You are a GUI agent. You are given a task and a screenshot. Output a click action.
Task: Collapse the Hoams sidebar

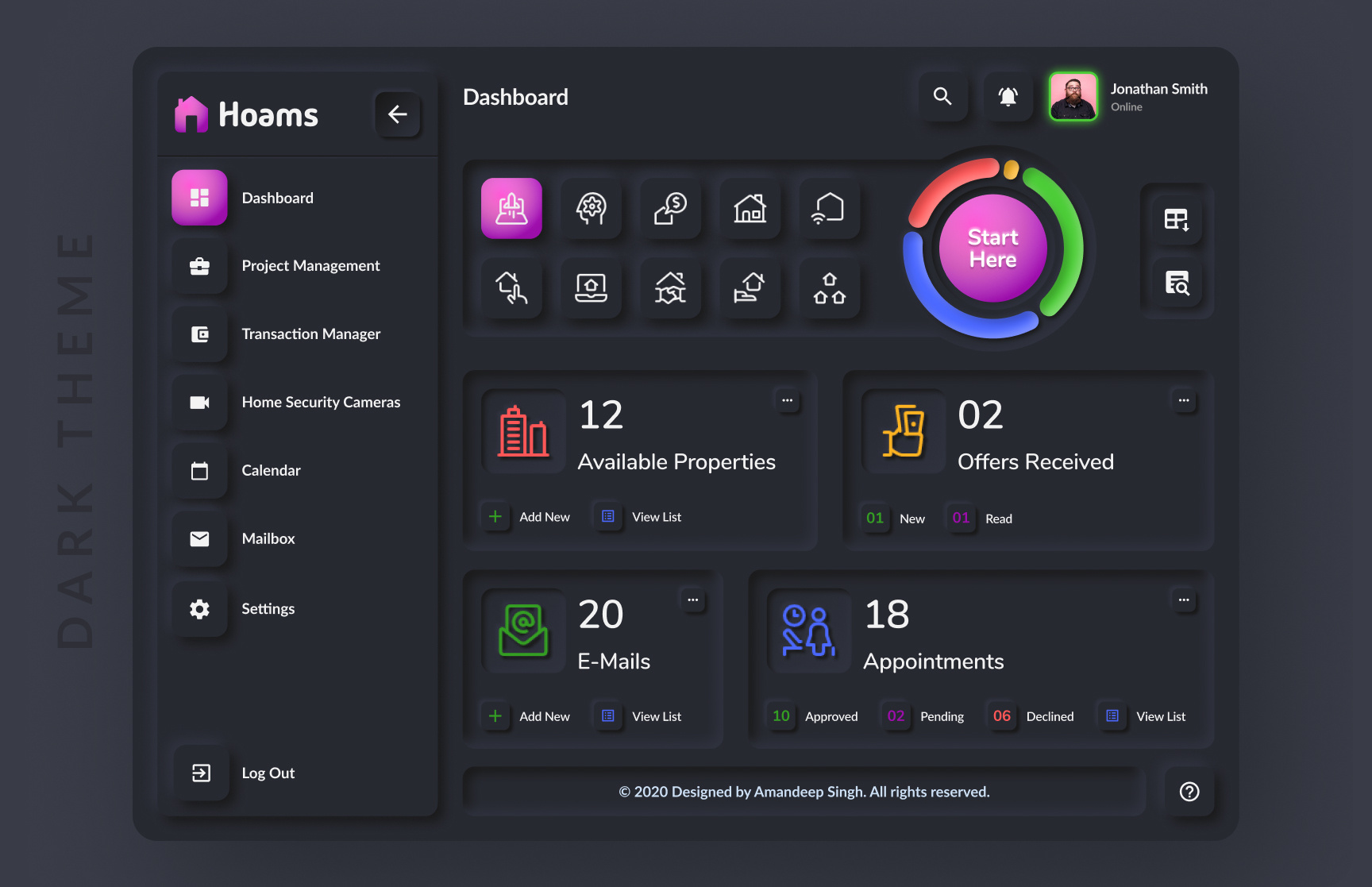click(x=398, y=114)
